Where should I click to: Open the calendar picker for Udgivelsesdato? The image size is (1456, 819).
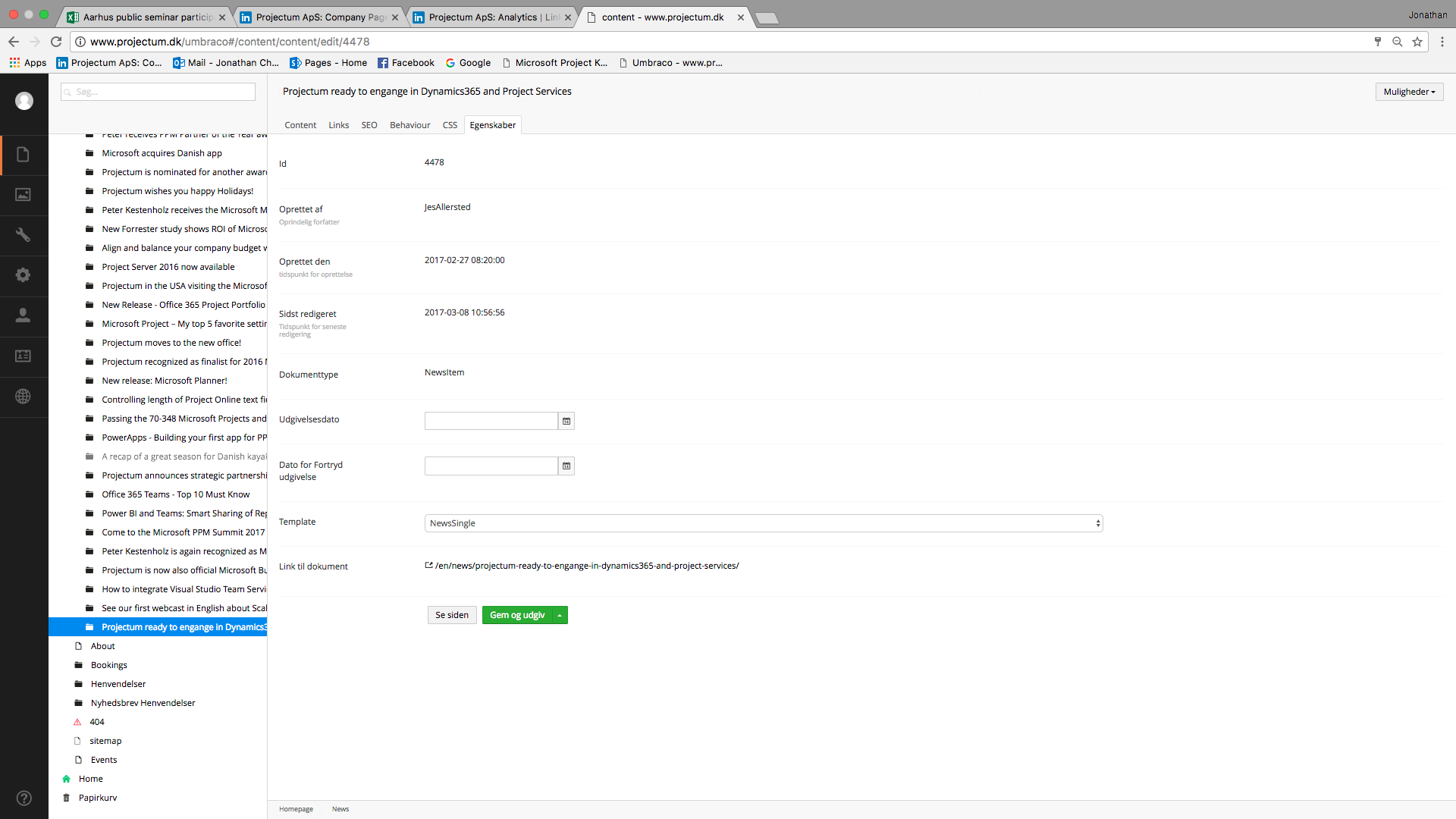566,421
